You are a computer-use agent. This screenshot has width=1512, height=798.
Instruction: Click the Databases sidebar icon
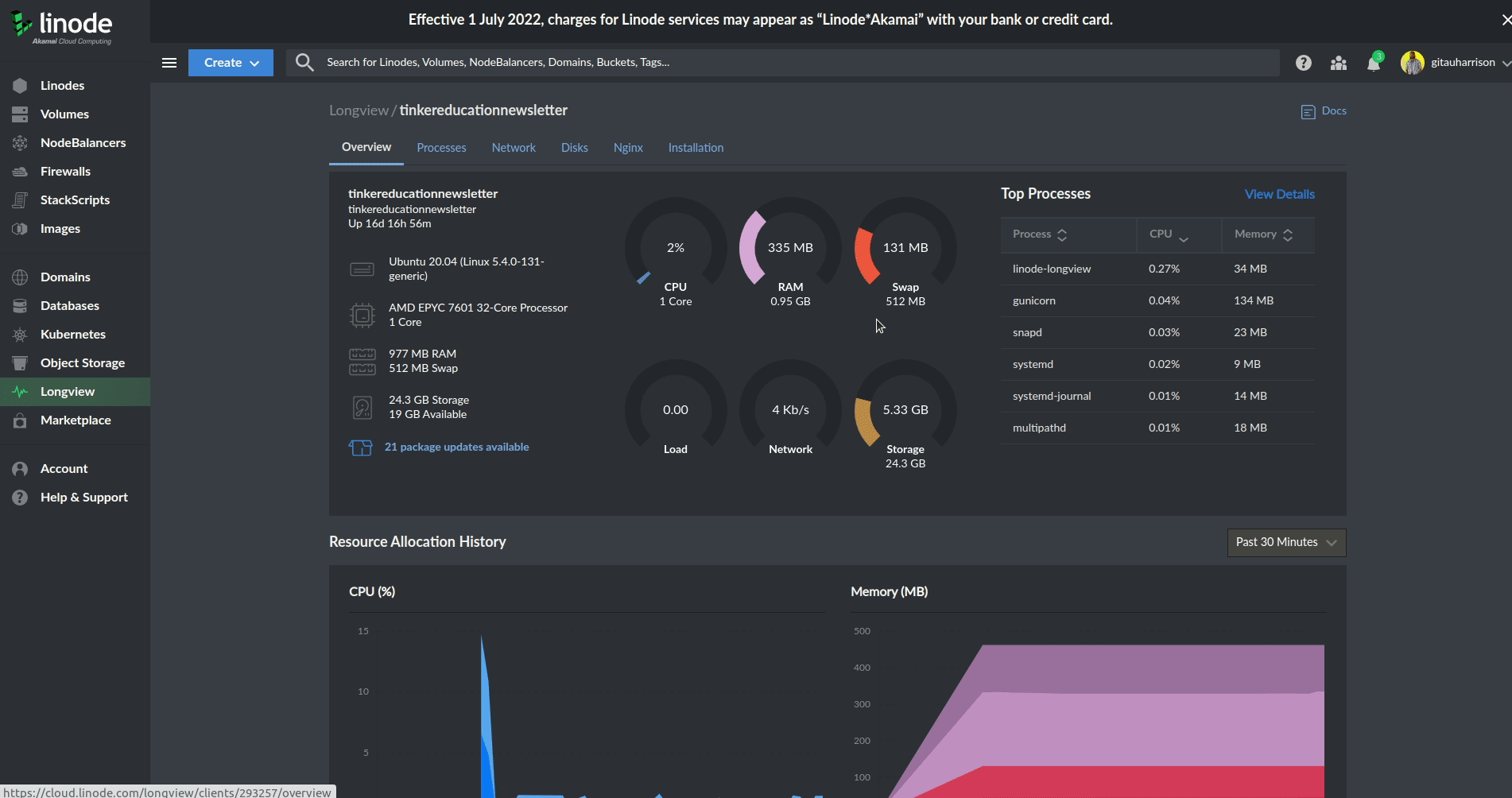coord(20,306)
